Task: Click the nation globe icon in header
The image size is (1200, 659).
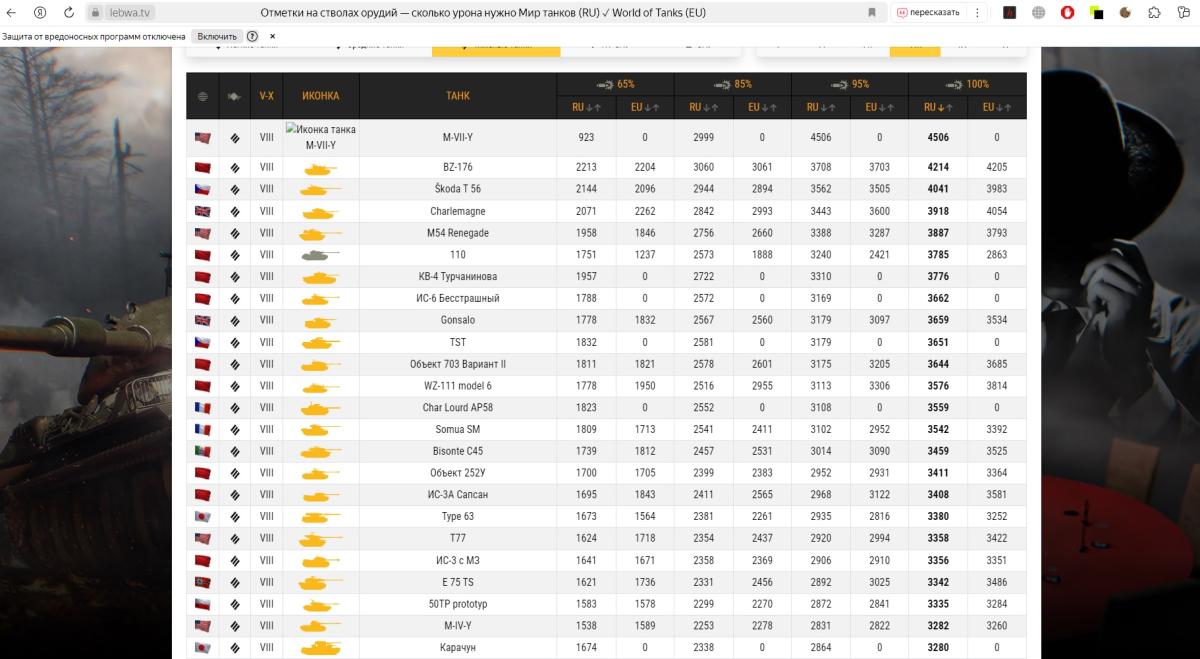Action: 203,96
